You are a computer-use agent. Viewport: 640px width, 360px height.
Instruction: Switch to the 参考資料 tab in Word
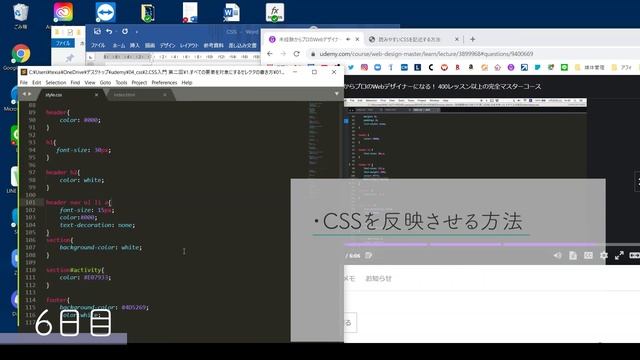coord(213,45)
